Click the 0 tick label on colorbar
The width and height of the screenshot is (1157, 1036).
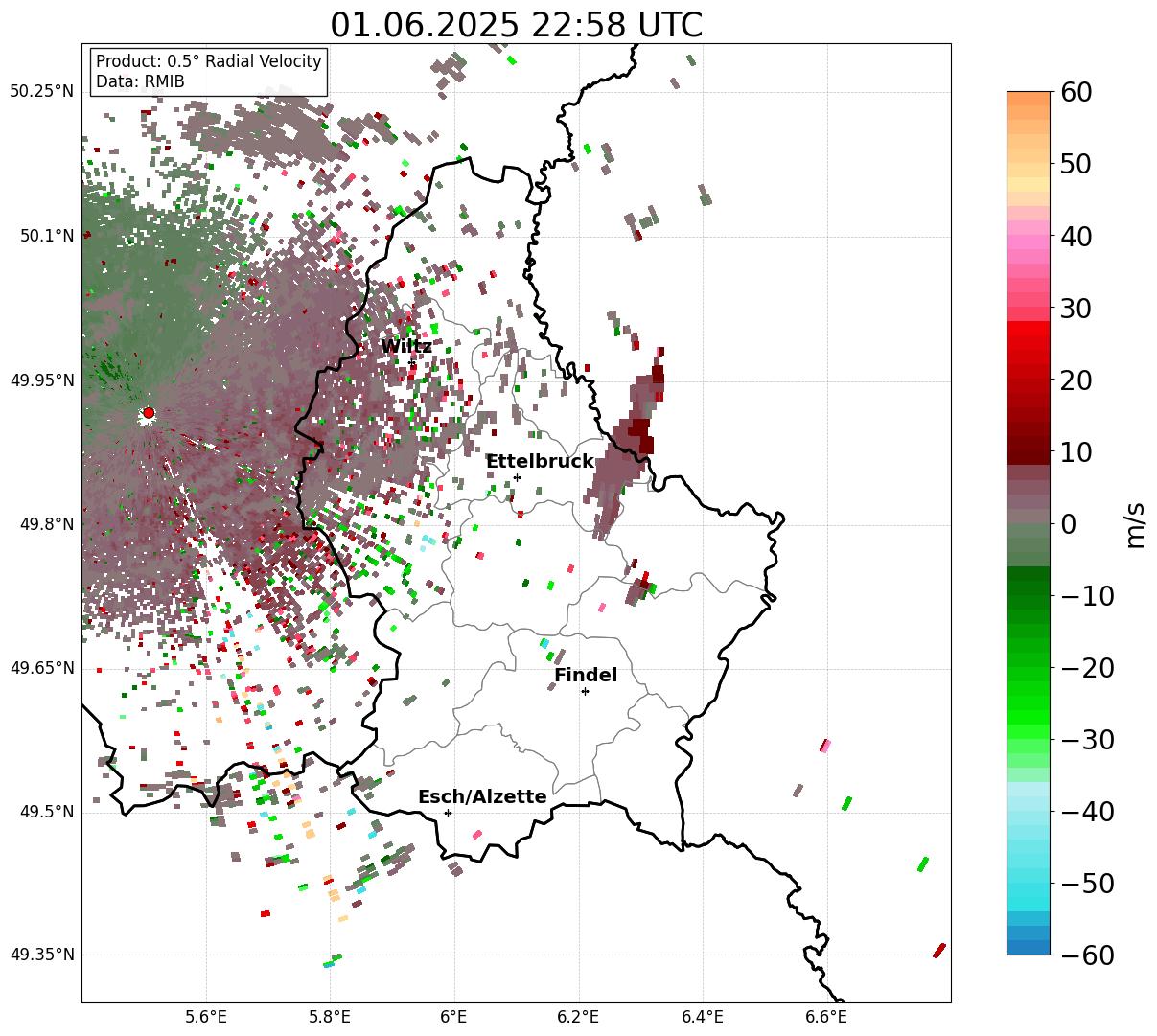click(x=1069, y=524)
